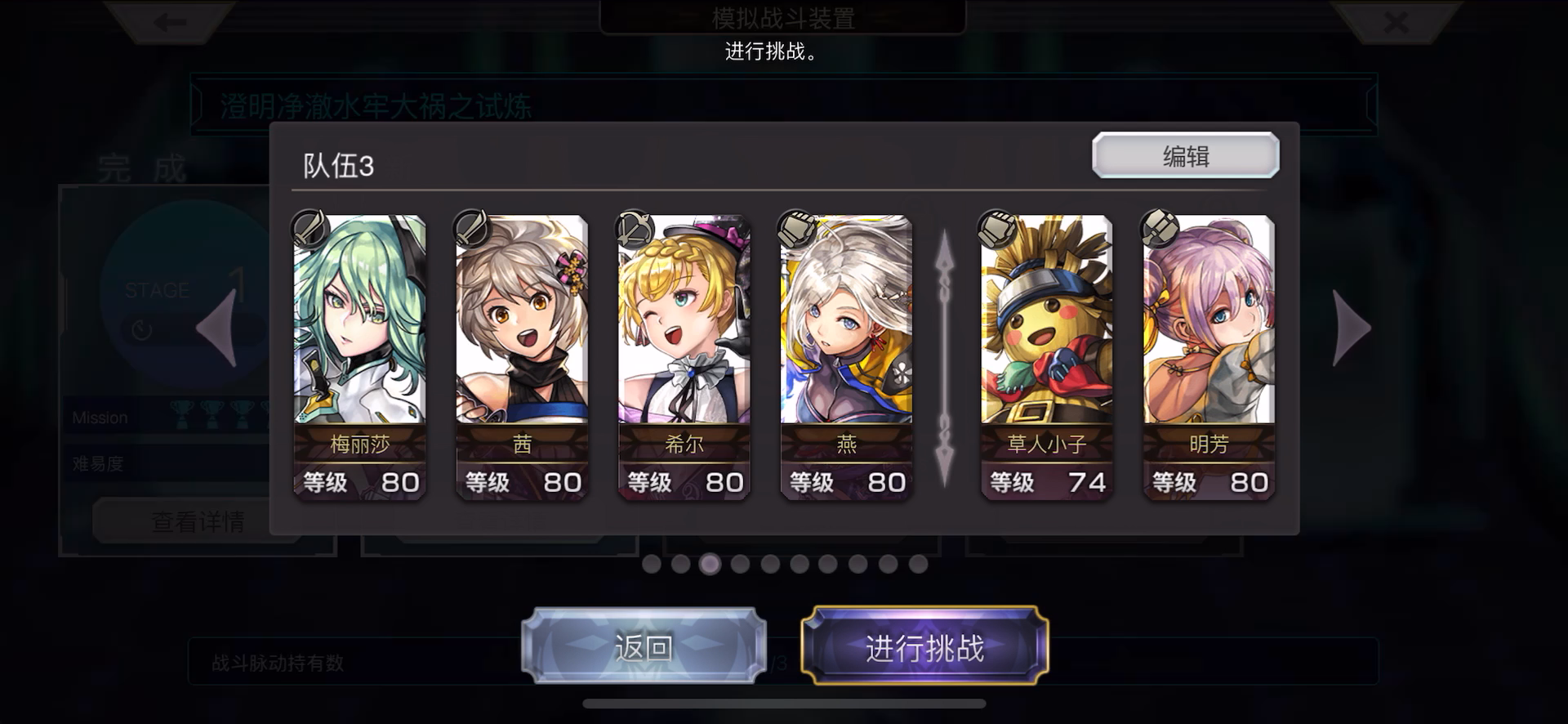Viewport: 1568px width, 724px height.
Task: Select the second team page dot
Action: pyautogui.click(x=681, y=564)
